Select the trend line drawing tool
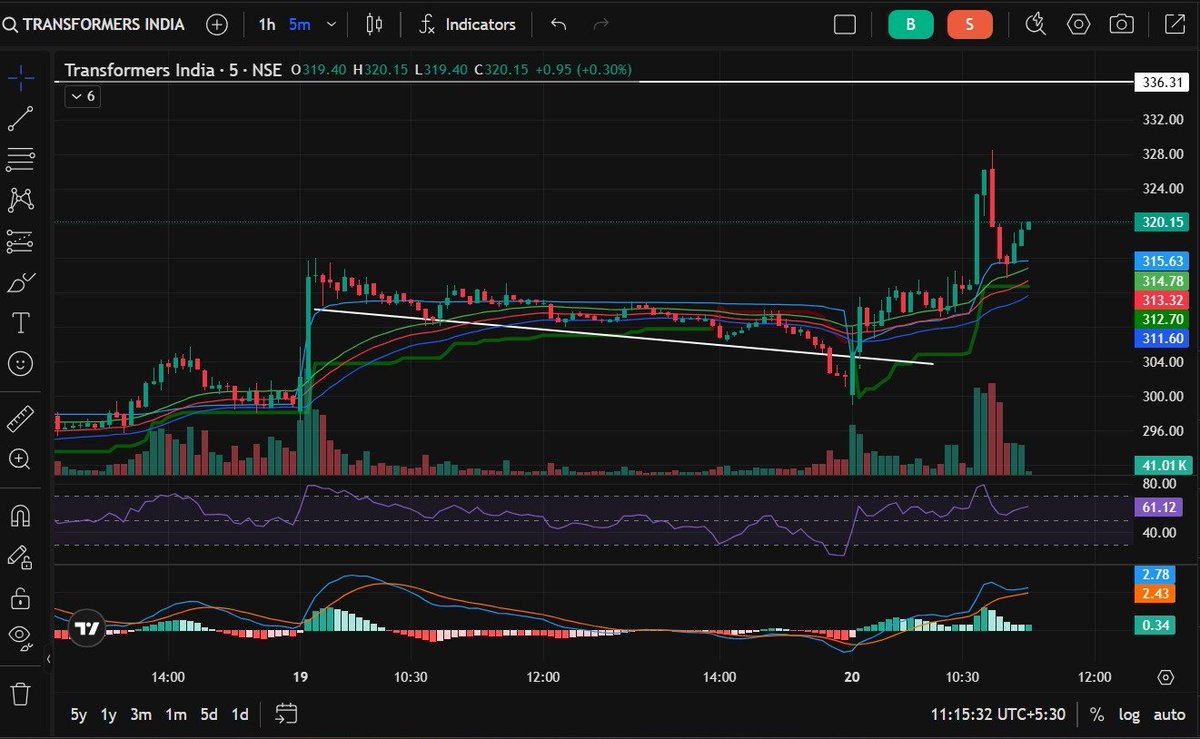Screen dimensions: 1200x739 tap(20, 118)
